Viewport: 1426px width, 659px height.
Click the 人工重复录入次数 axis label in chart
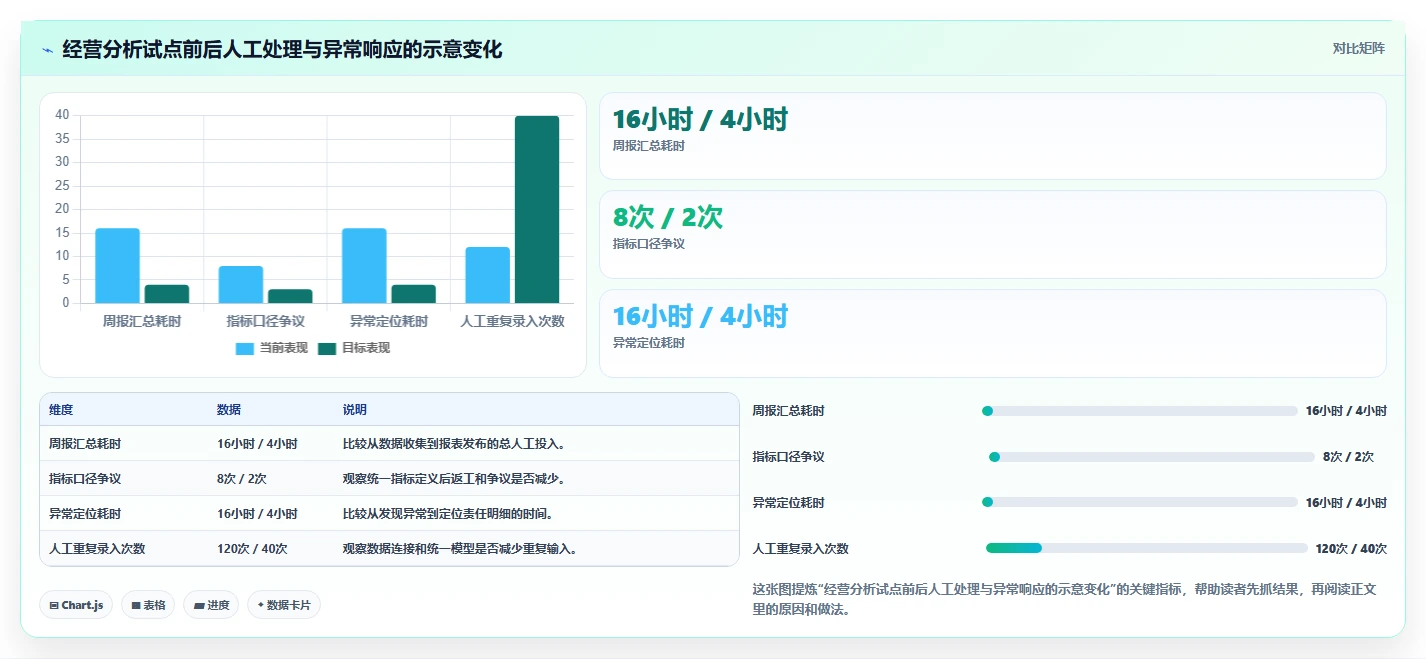coord(512,322)
